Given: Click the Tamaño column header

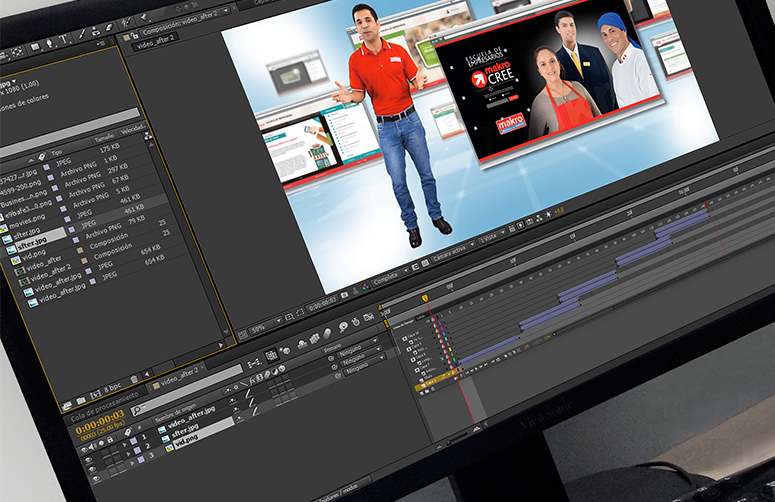Looking at the screenshot, I should pos(105,136).
